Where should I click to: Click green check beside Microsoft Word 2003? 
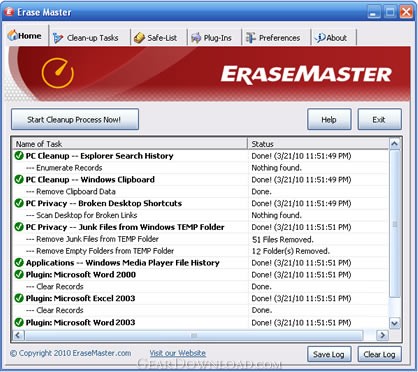pyautogui.click(x=19, y=322)
